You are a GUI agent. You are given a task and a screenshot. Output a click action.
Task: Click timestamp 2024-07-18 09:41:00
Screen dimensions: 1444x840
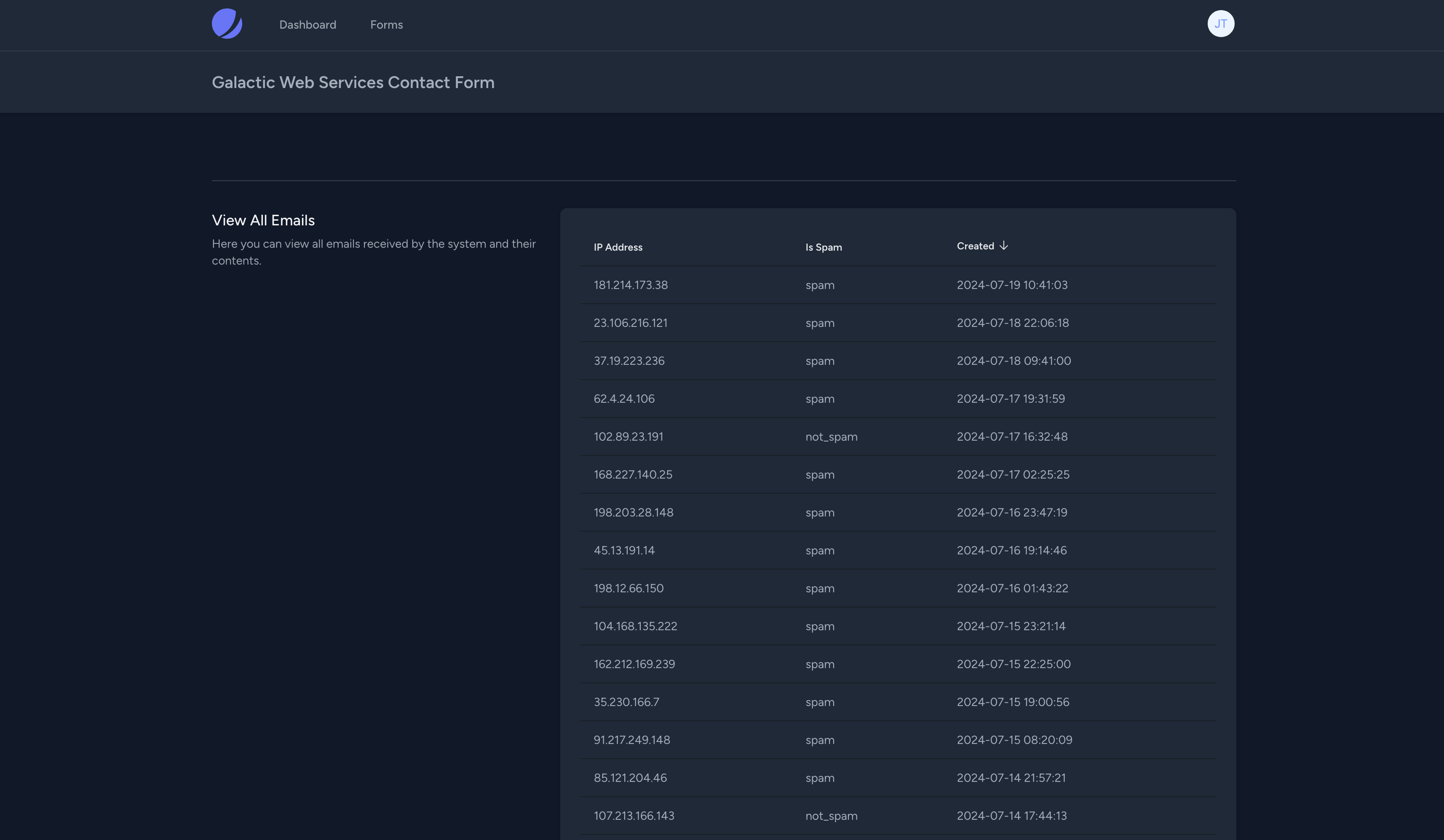[x=1013, y=361]
